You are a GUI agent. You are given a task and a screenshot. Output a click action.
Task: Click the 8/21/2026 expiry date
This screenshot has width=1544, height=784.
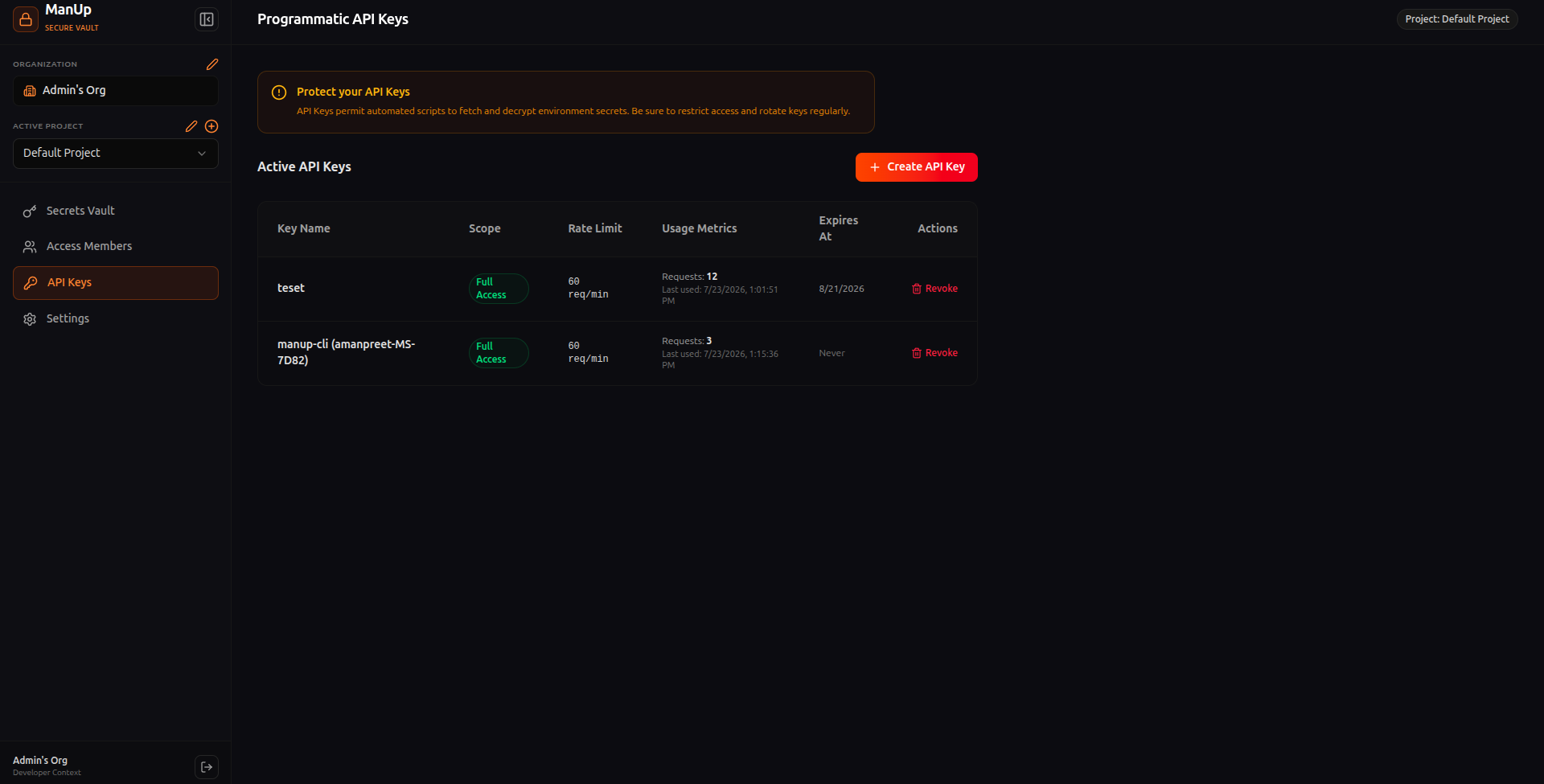(x=842, y=289)
